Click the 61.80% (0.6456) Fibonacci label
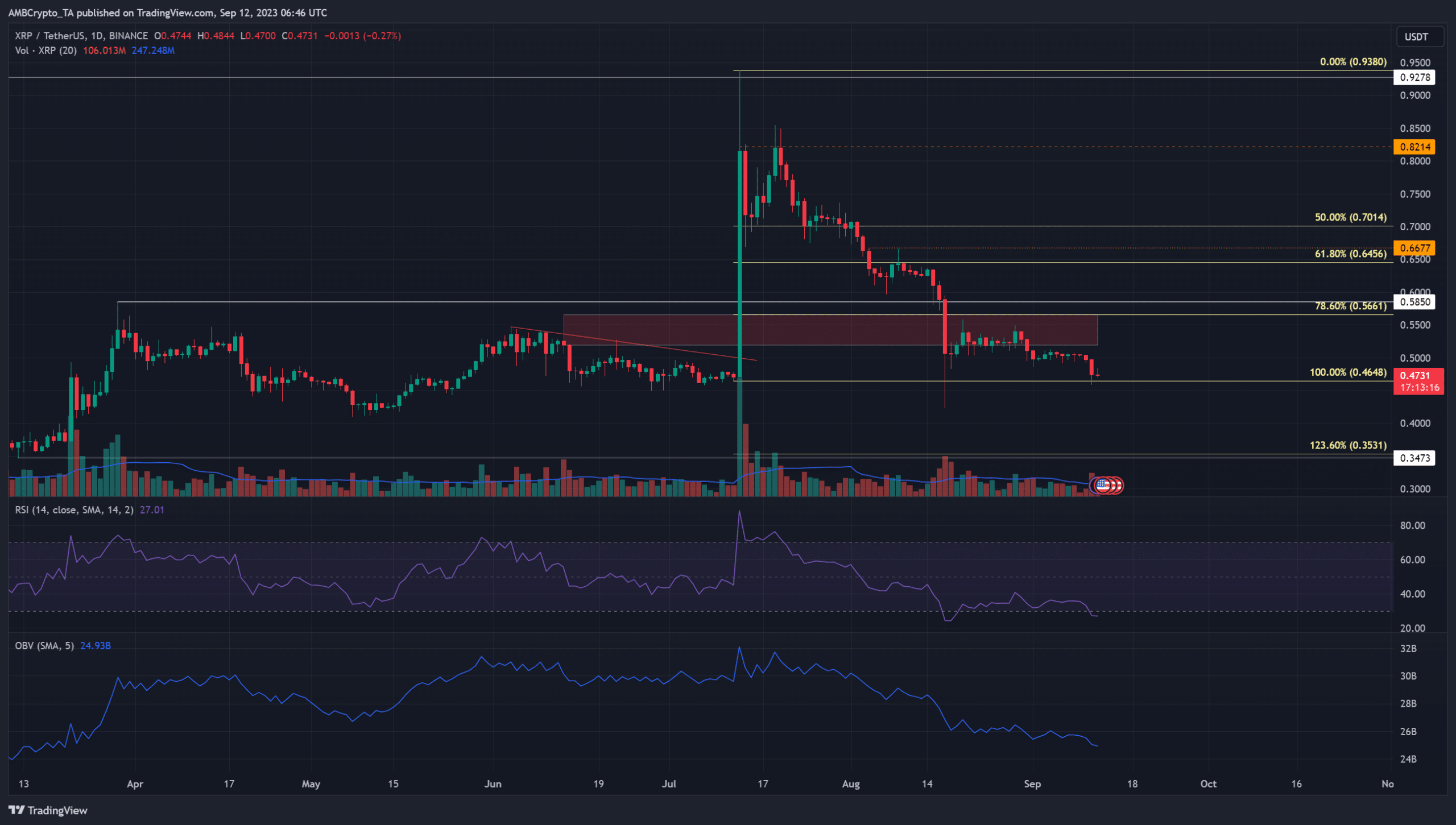Image resolution: width=1456 pixels, height=825 pixels. [x=1351, y=254]
